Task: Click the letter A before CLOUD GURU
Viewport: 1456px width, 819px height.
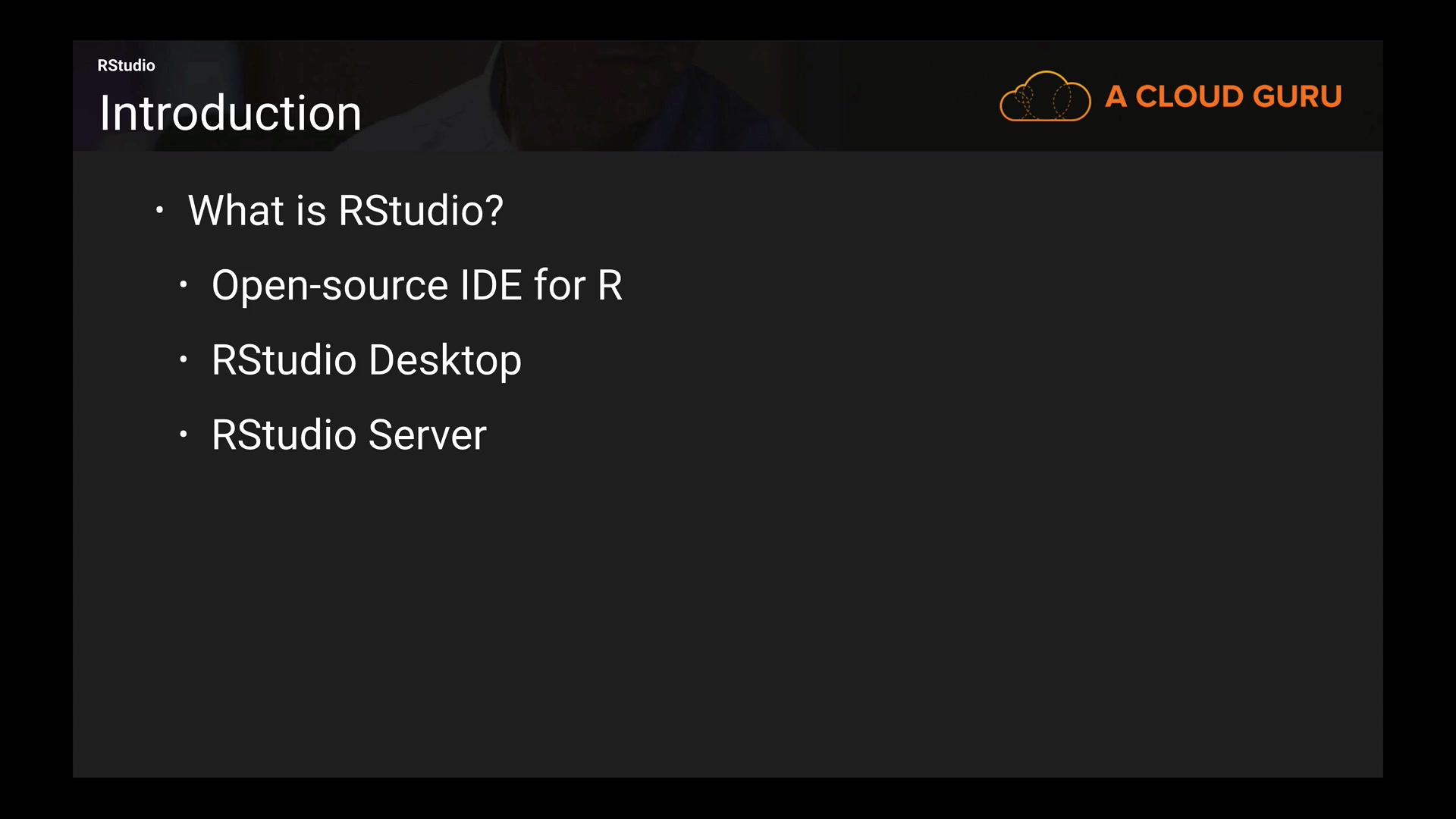Action: click(x=1116, y=96)
